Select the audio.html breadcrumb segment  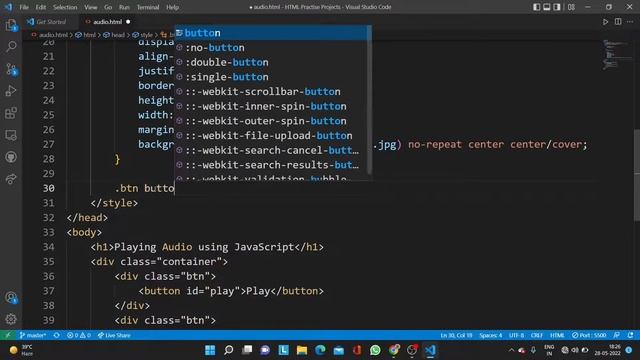[x=50, y=35]
